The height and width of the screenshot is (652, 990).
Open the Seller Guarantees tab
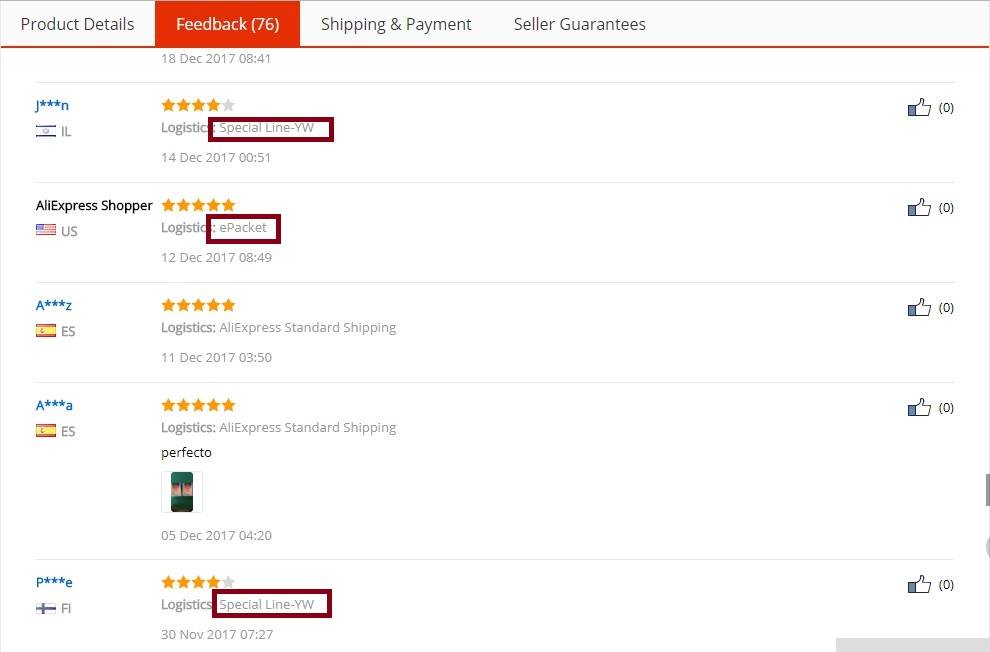(580, 24)
